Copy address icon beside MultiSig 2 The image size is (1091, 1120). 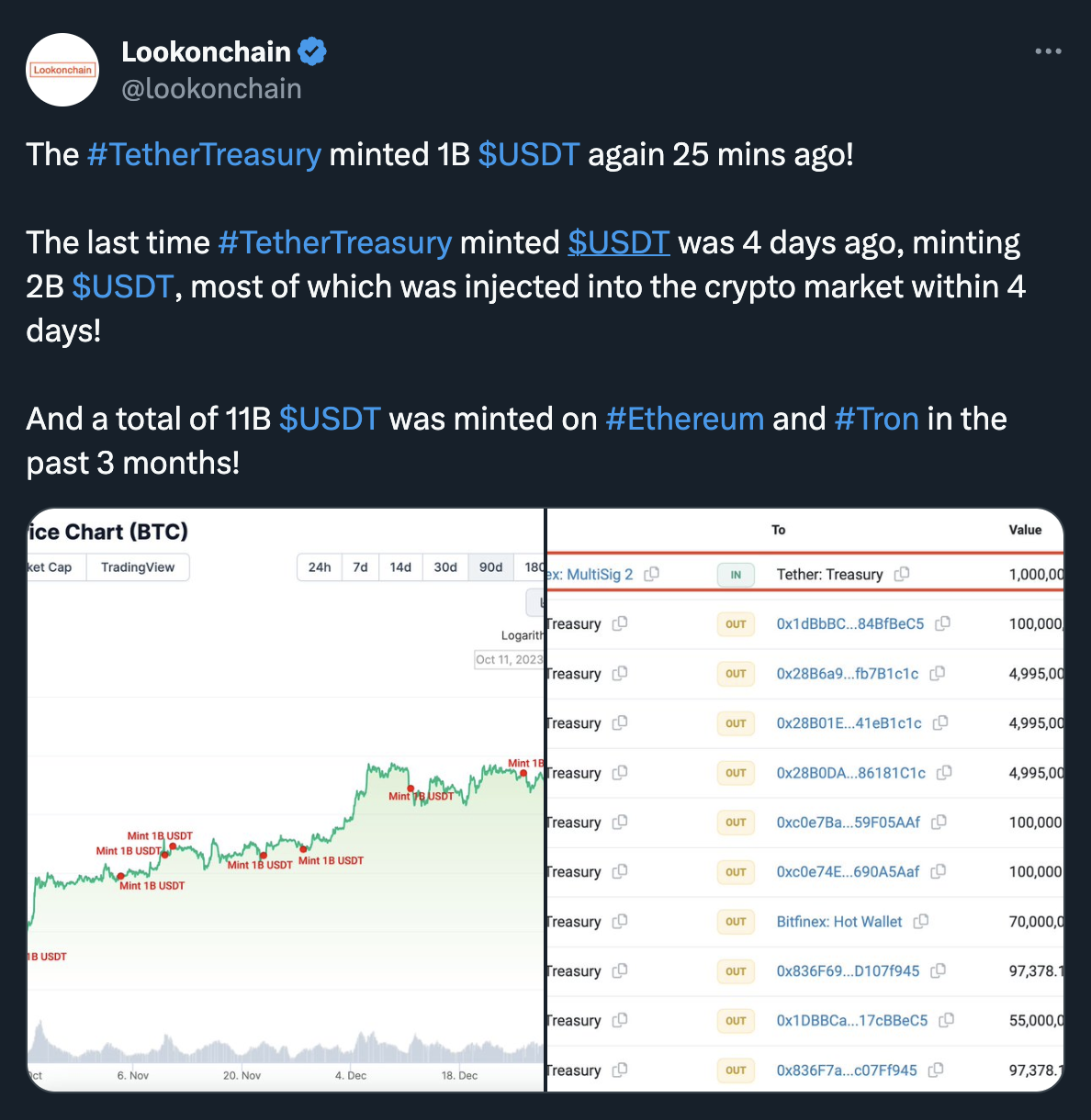pyautogui.click(x=652, y=574)
